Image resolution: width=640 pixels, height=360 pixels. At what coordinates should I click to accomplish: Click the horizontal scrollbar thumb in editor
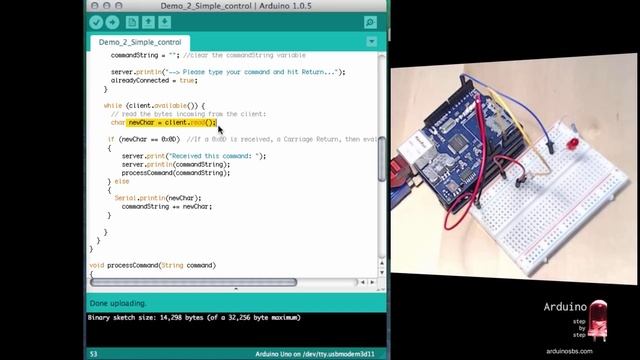coord(193,282)
